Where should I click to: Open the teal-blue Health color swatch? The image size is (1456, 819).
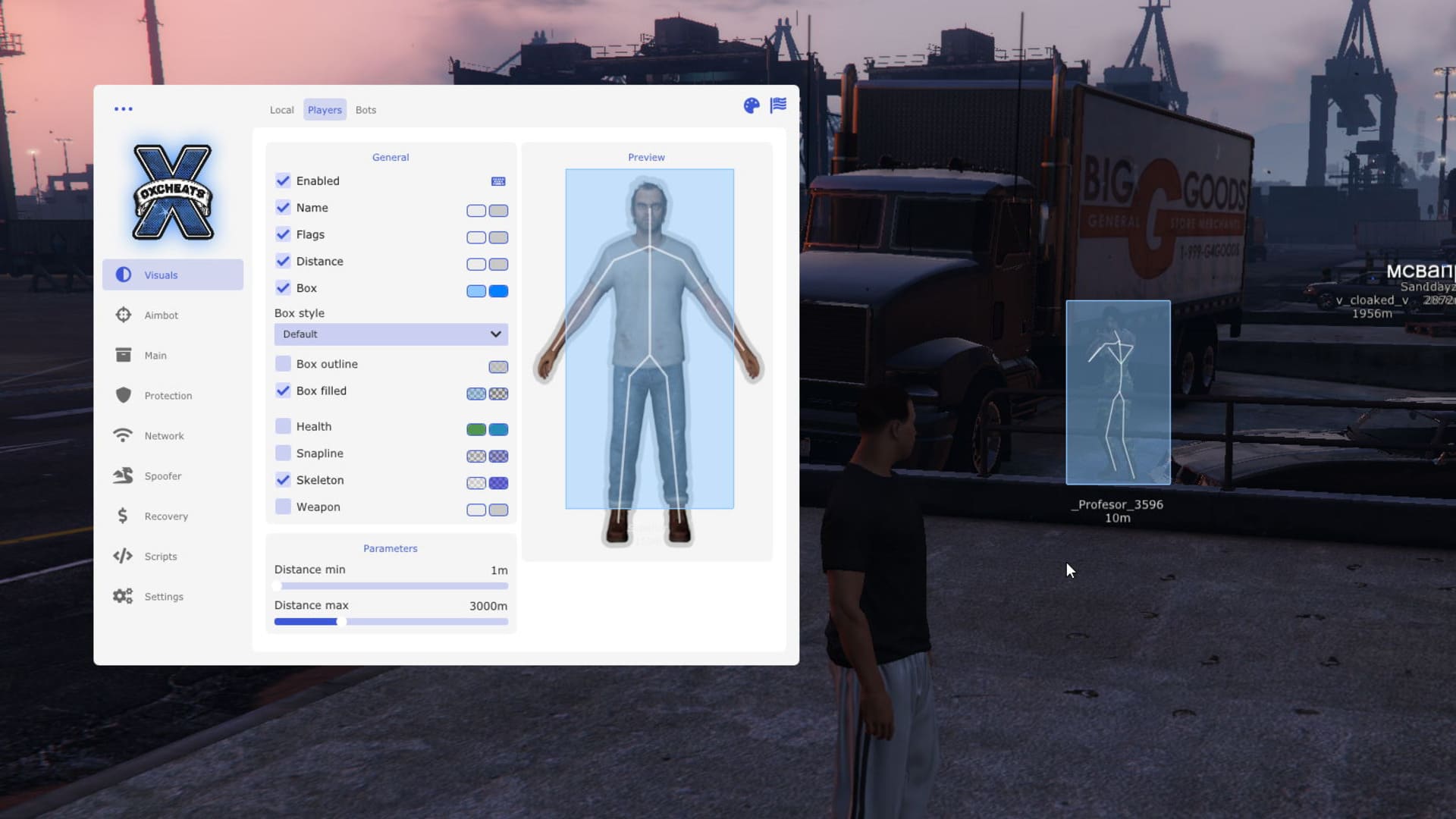498,429
